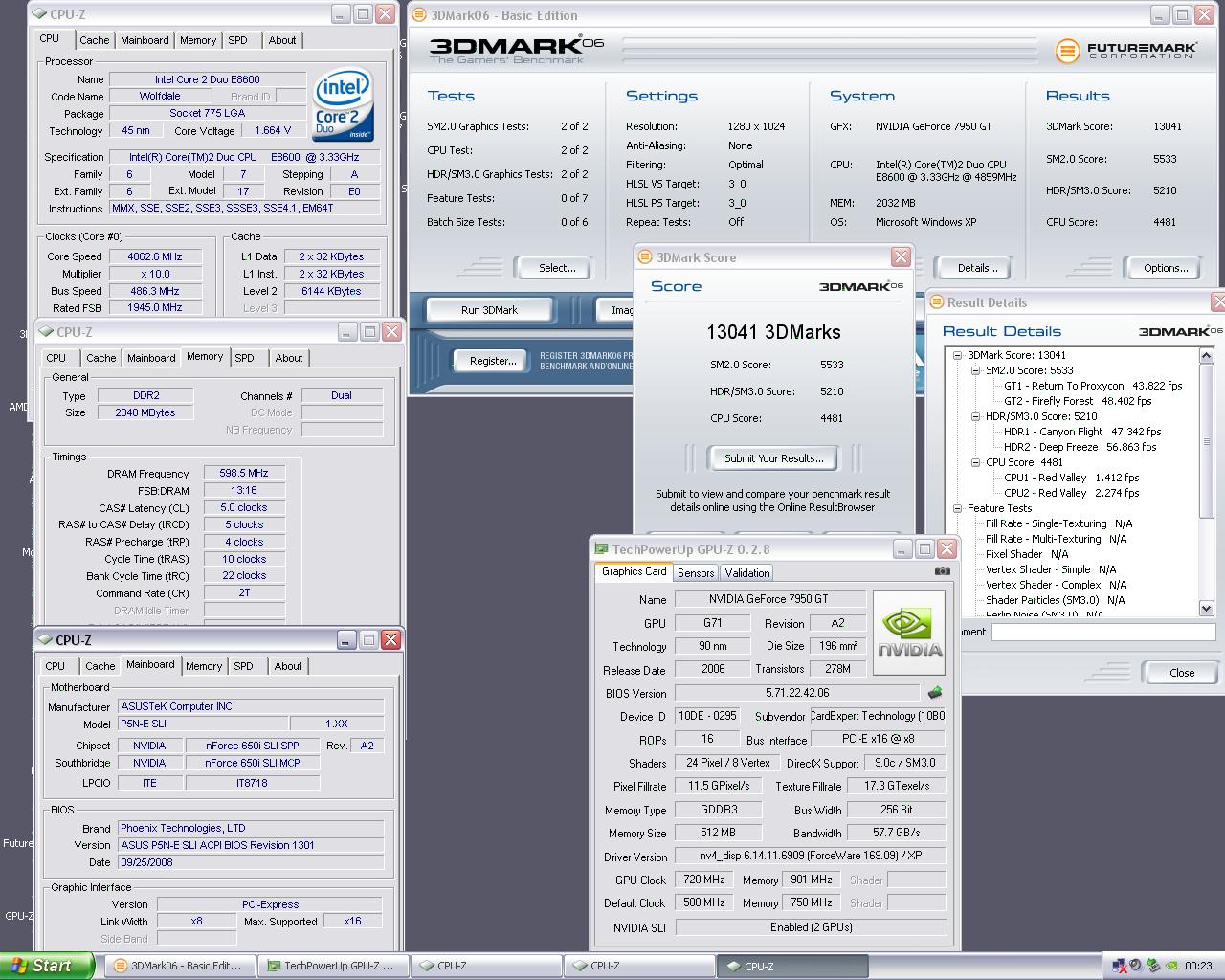Click the Result Details scrollbar up arrow
Image resolution: width=1225 pixels, height=980 pixels.
point(1206,355)
